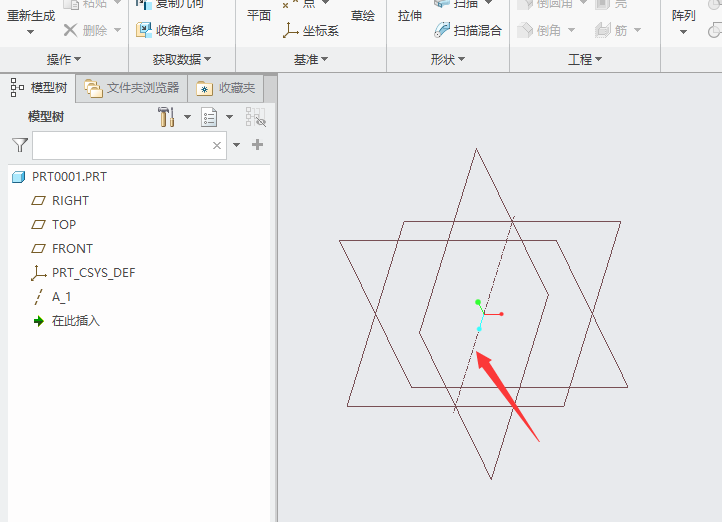The image size is (722, 522).
Task: Clear the model tree search field
Action: (217, 145)
